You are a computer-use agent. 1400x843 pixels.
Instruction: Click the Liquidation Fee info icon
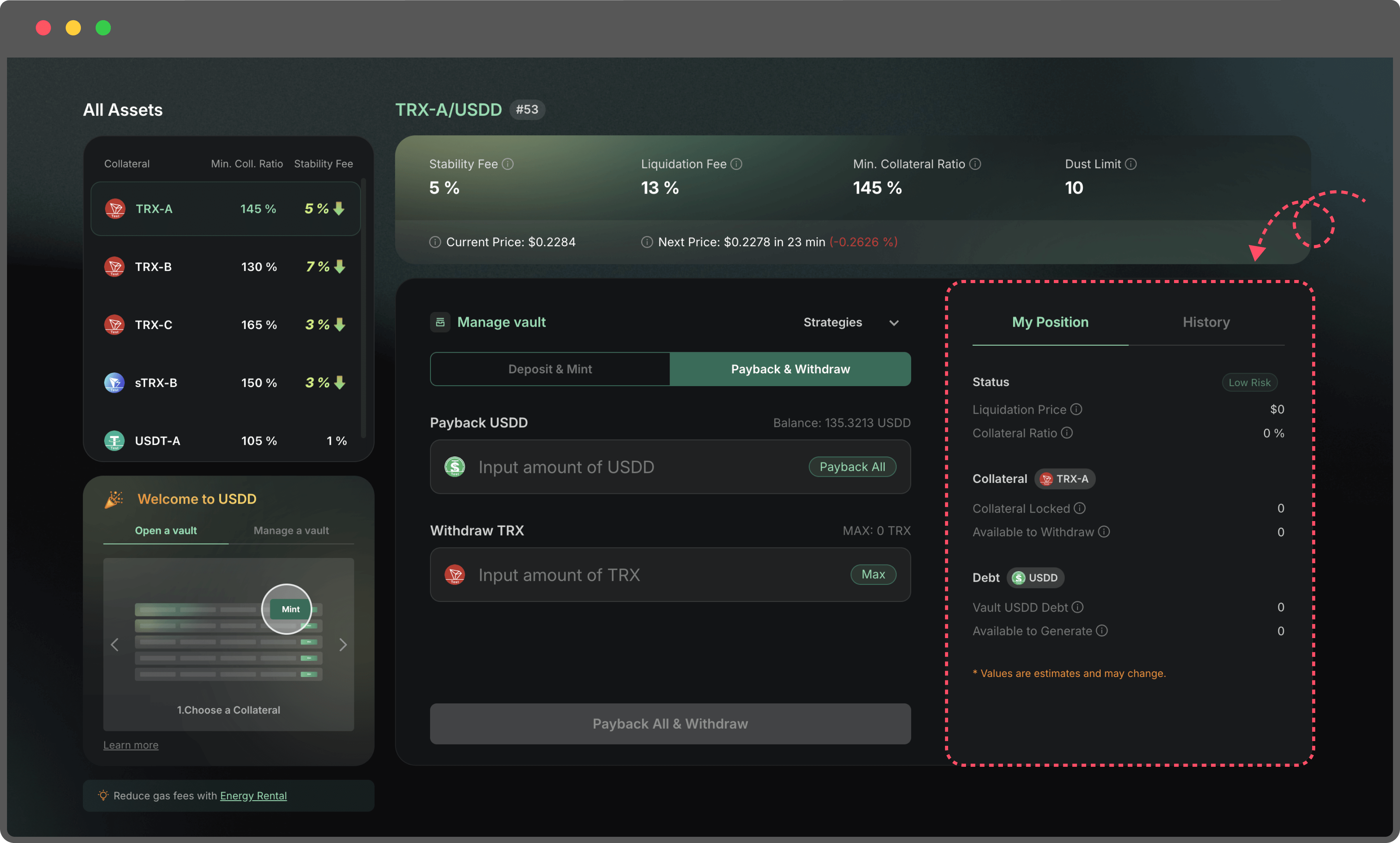736,164
